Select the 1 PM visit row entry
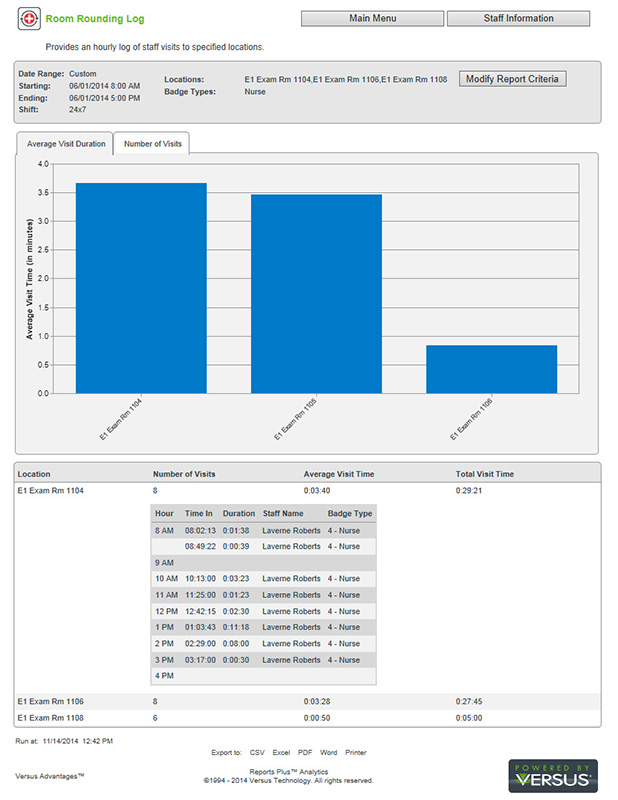Image resolution: width=618 pixels, height=800 pixels. 263,627
